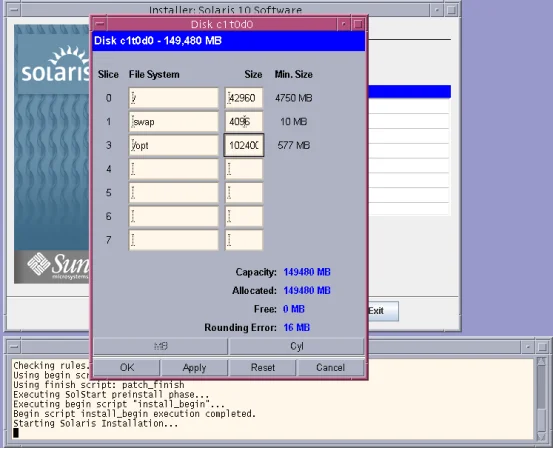This screenshot has height=449, width=553.
Task: Click the Capacity value 149480 MB
Action: click(x=307, y=272)
